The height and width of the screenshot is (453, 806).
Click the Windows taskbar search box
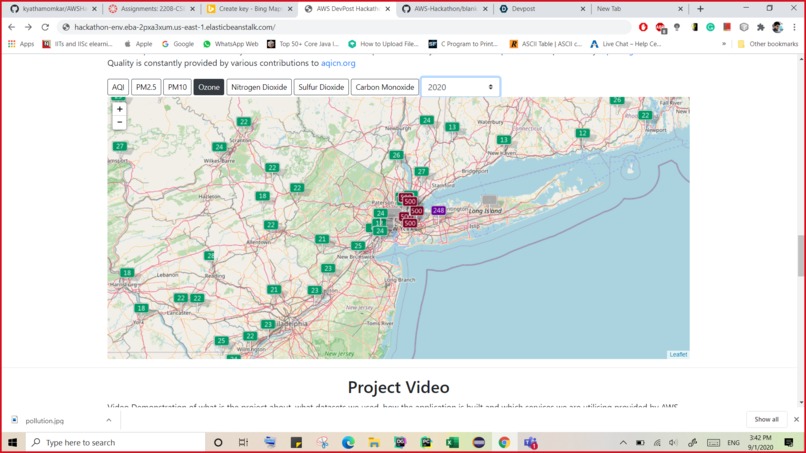tap(115, 442)
